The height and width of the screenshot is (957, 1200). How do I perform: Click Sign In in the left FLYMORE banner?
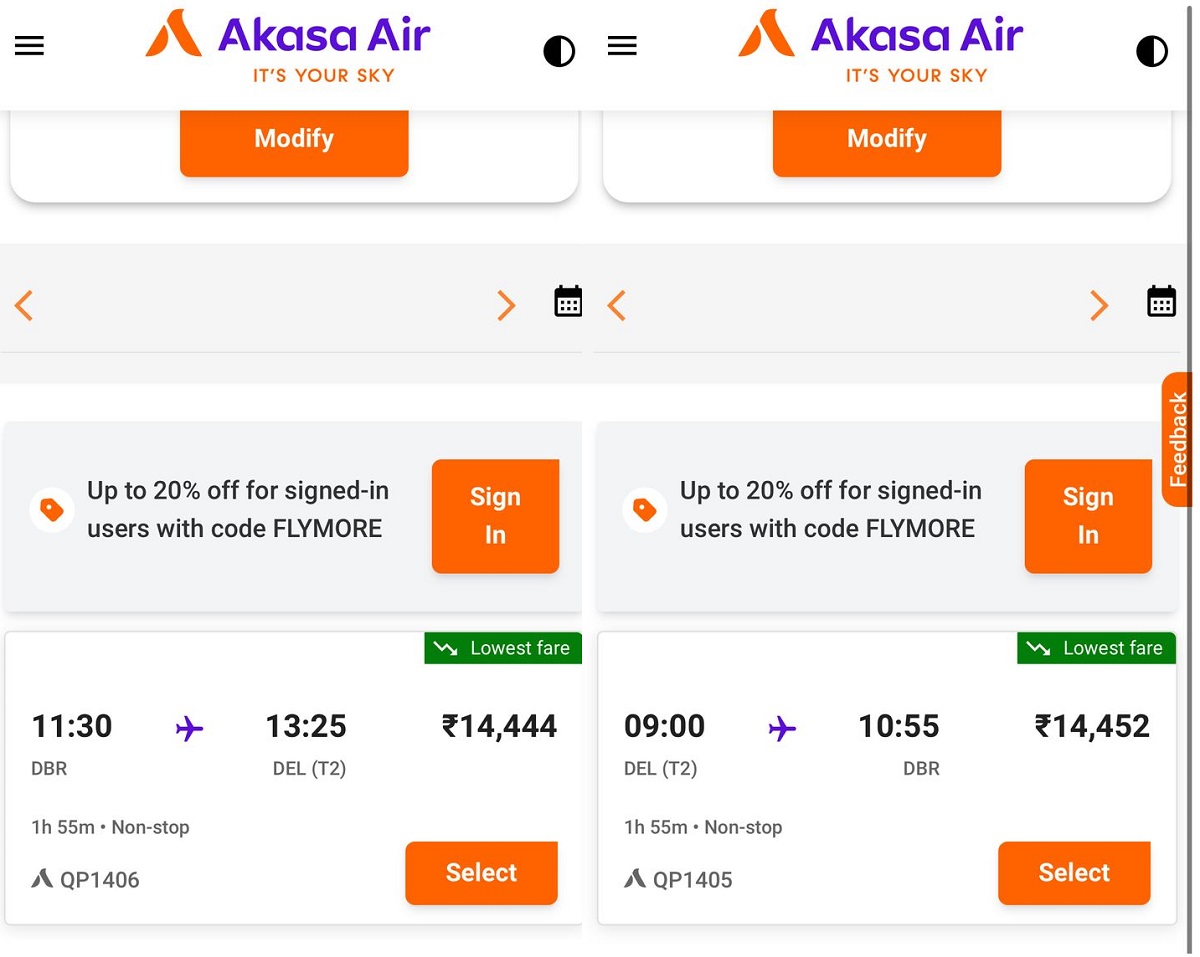click(495, 516)
